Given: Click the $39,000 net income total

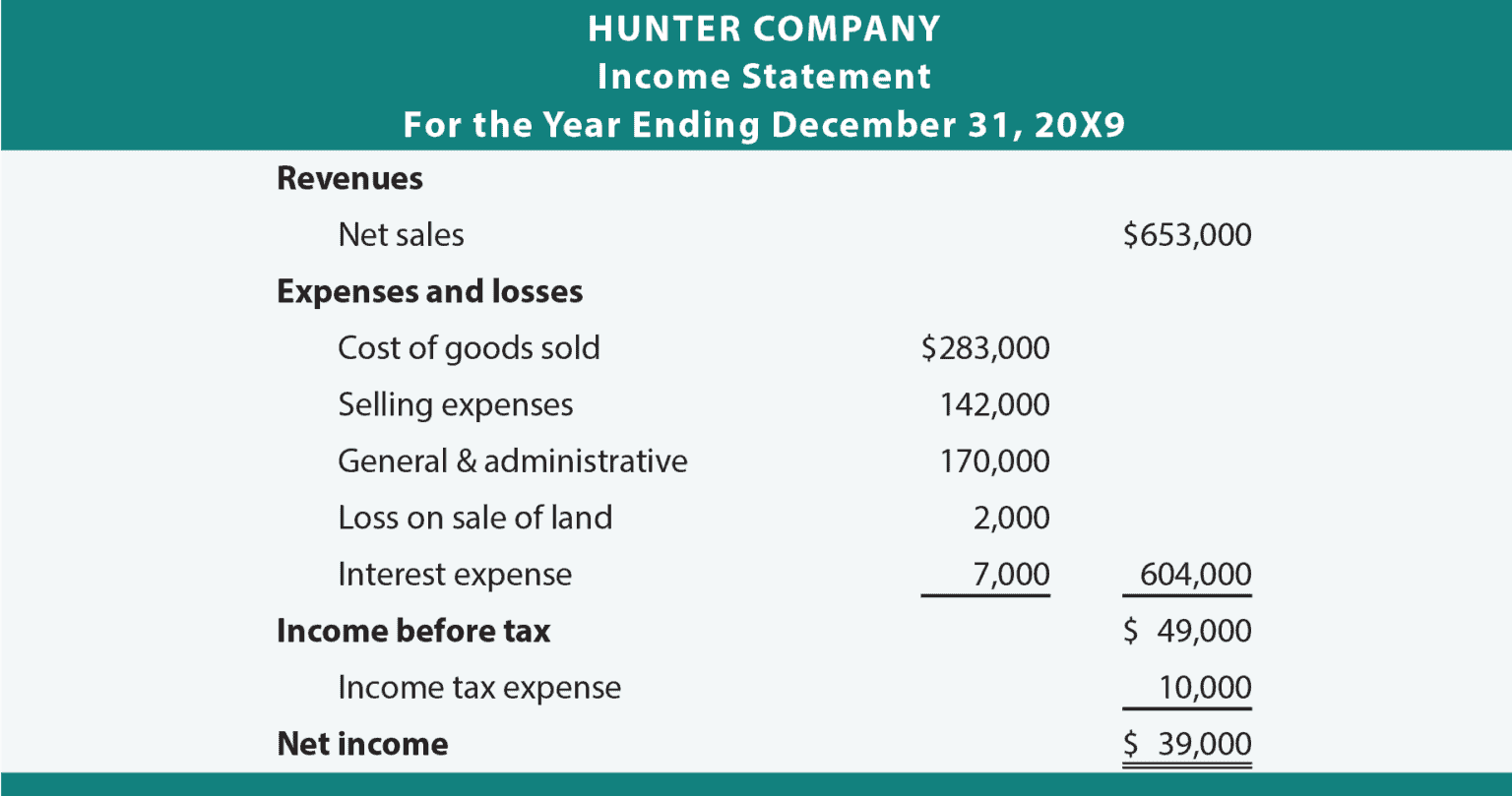Looking at the screenshot, I should click(1188, 745).
